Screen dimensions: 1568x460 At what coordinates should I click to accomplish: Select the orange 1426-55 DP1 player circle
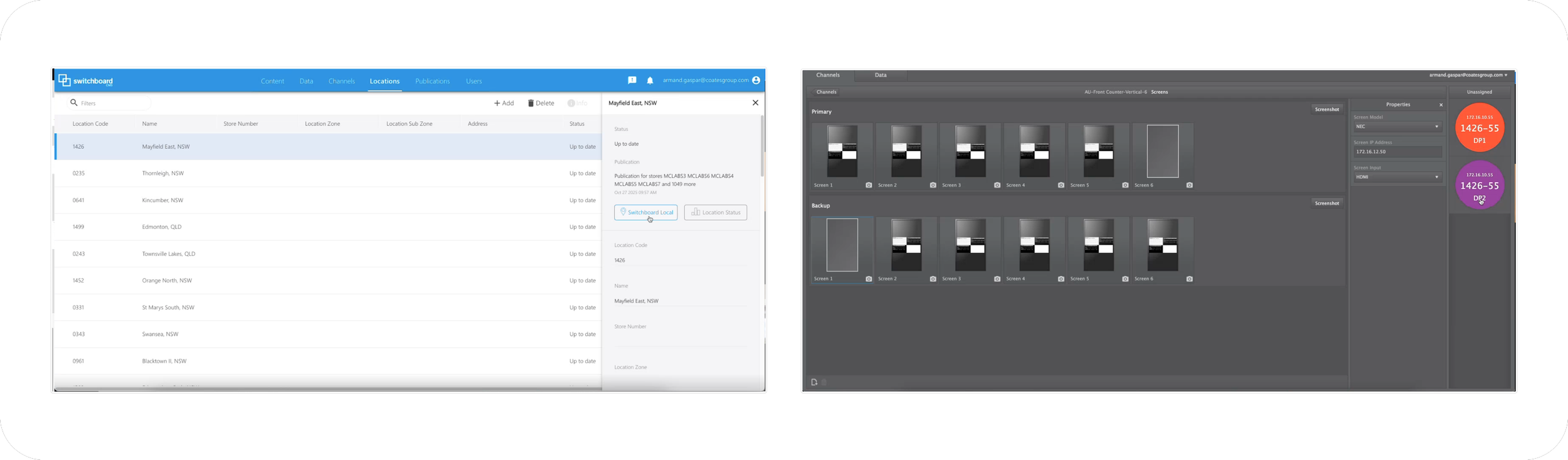tap(1480, 127)
